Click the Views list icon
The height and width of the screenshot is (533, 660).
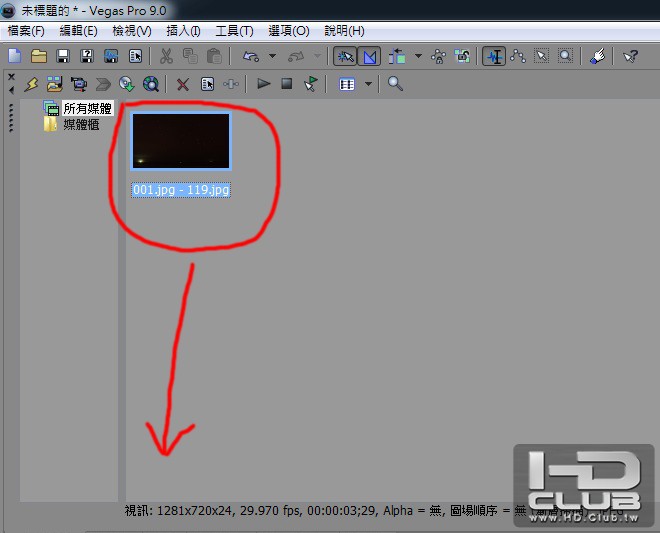coord(347,84)
